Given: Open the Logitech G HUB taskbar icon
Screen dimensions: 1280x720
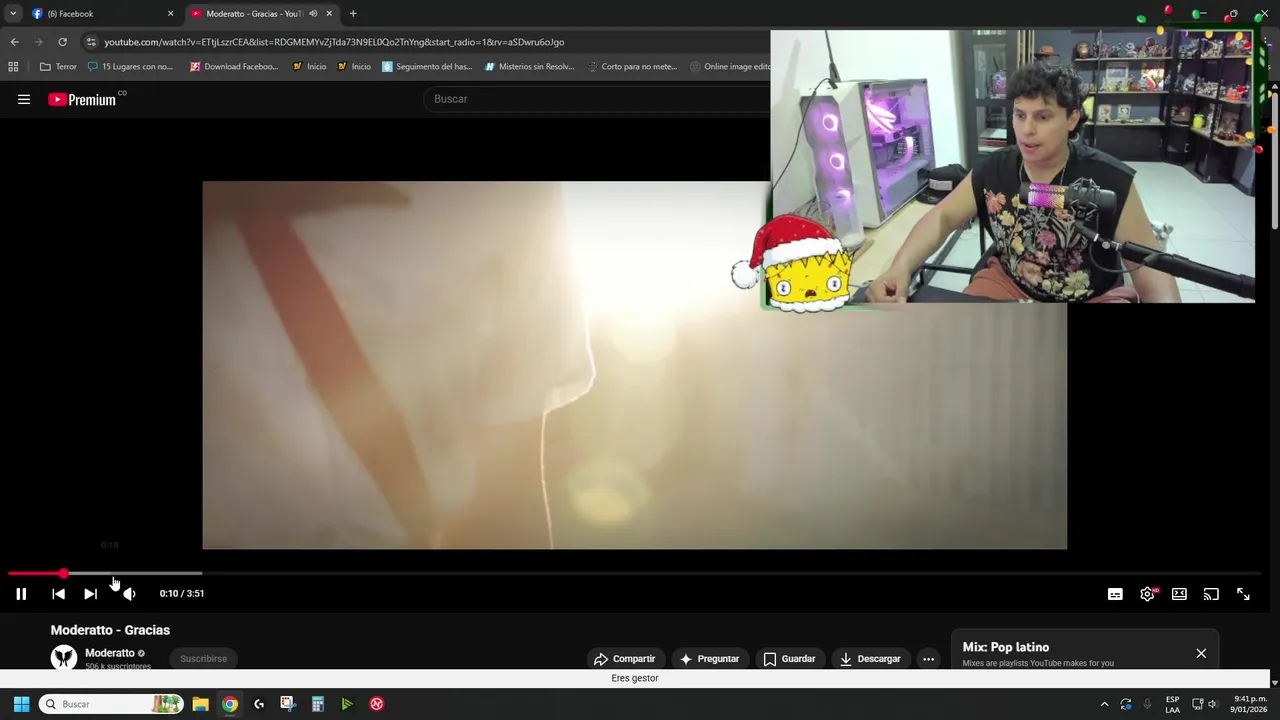Looking at the screenshot, I should [259, 704].
